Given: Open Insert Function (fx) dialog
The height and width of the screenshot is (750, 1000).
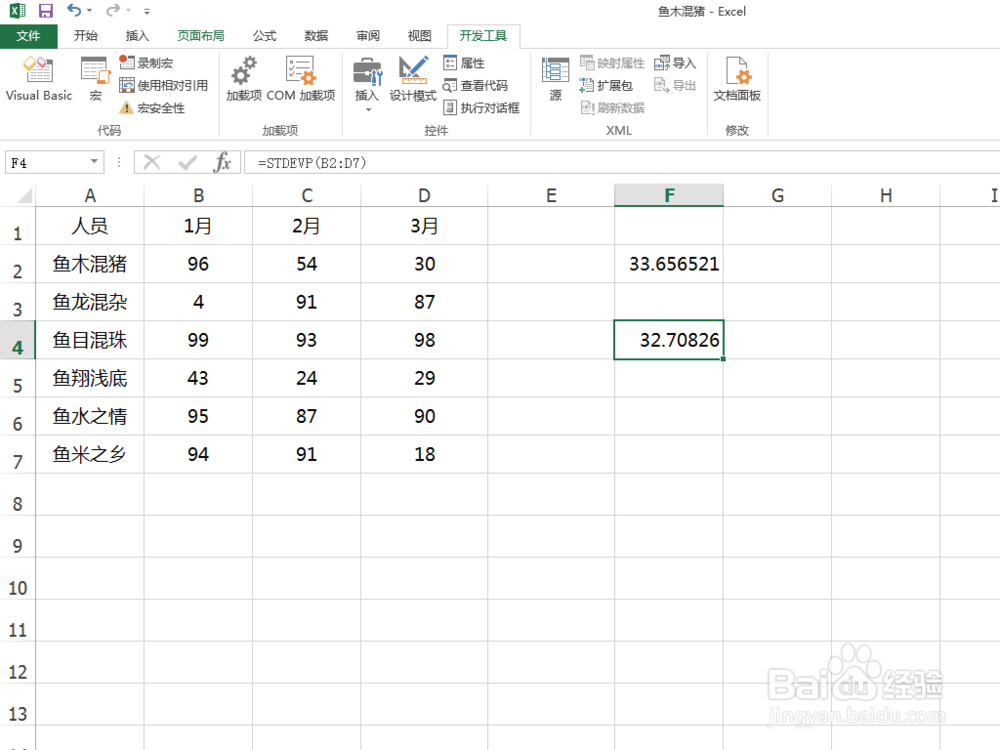Looking at the screenshot, I should point(222,163).
